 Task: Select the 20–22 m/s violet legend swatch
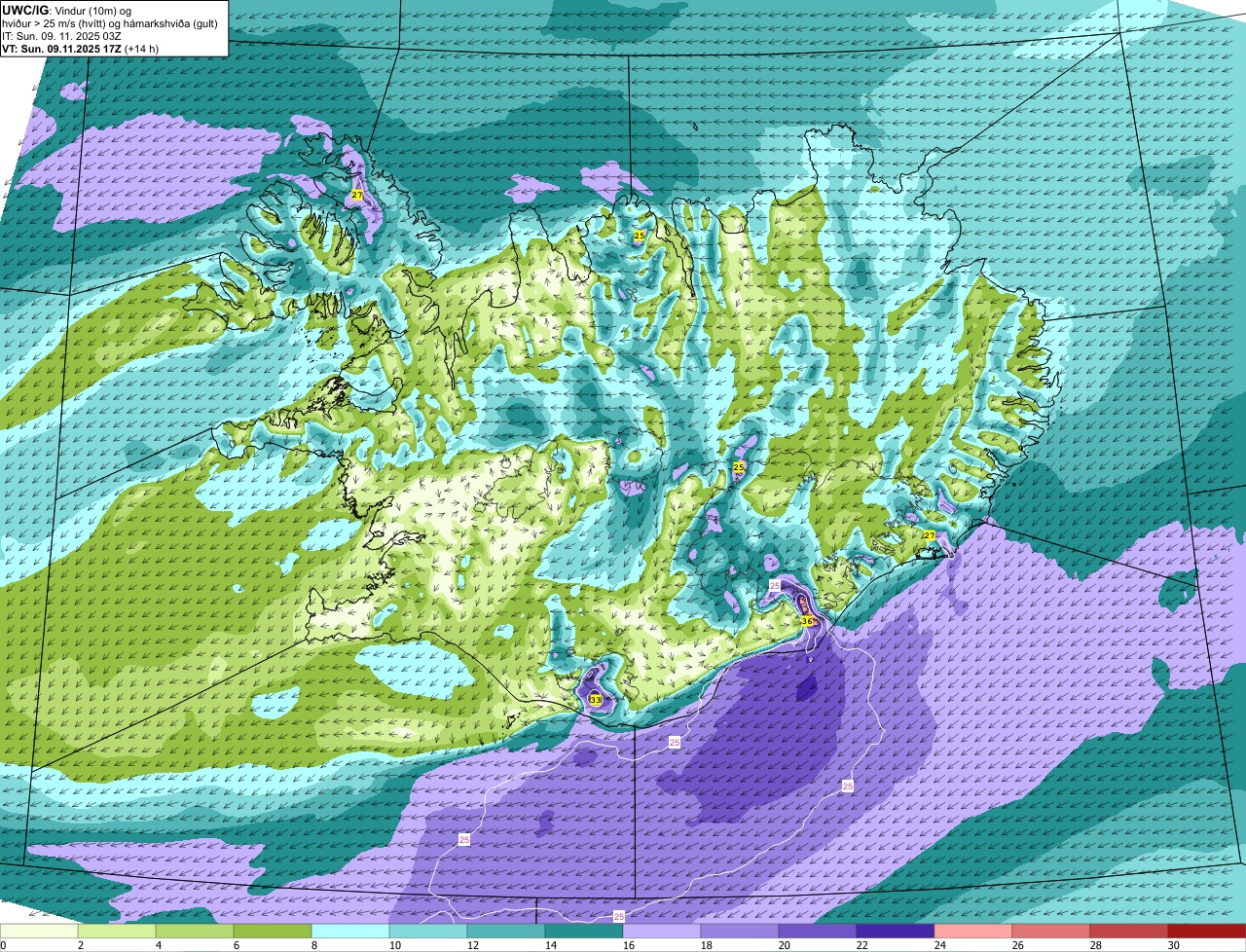click(819, 932)
